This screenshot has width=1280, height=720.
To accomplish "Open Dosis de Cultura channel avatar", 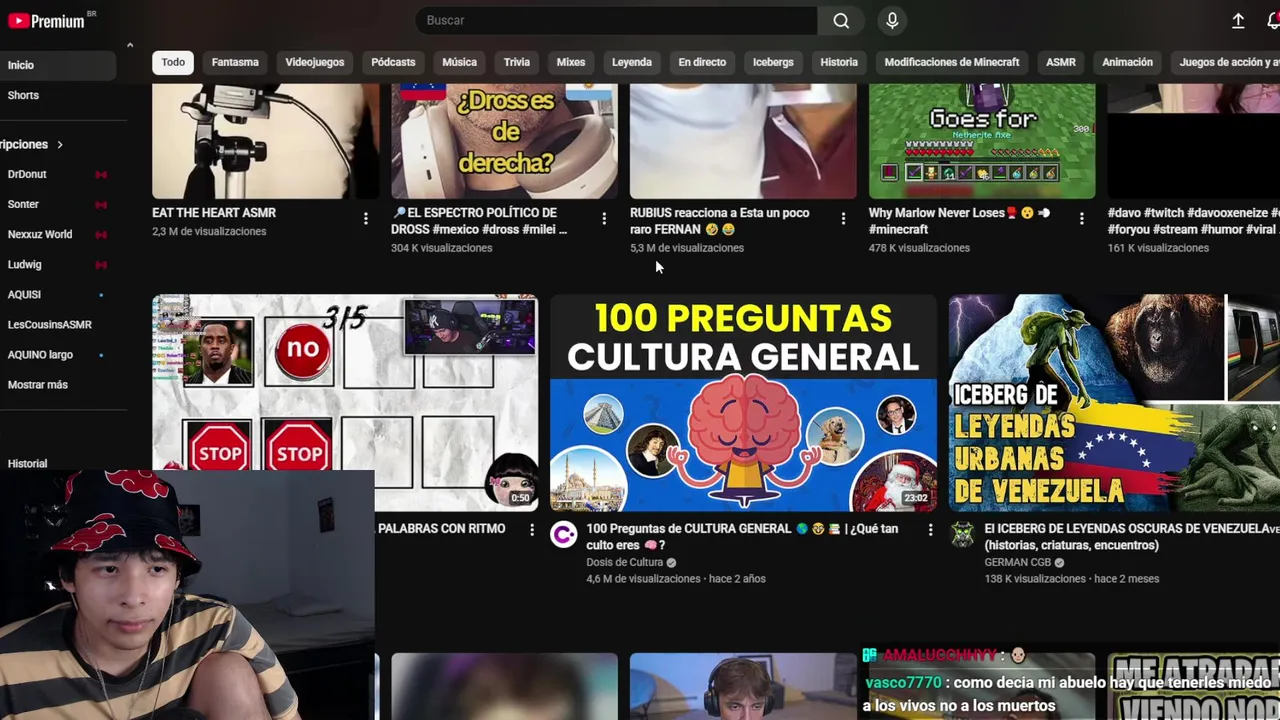I will pyautogui.click(x=564, y=535).
